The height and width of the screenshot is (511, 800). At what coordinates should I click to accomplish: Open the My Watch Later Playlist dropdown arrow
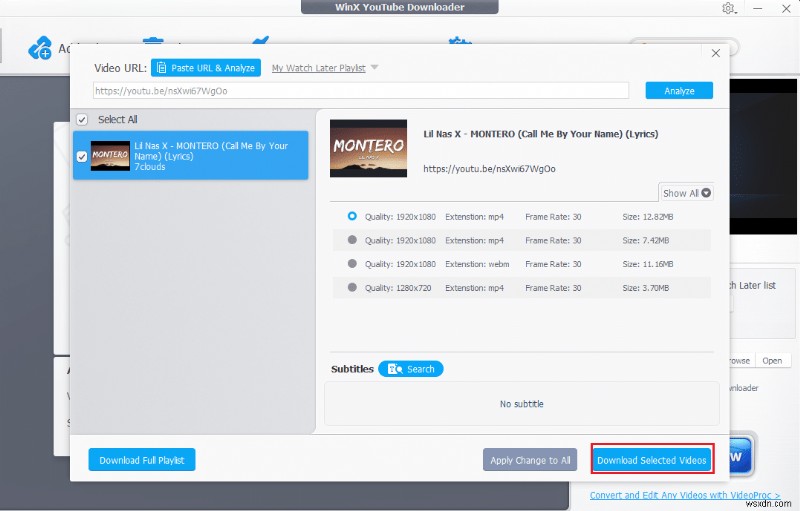pyautogui.click(x=374, y=67)
